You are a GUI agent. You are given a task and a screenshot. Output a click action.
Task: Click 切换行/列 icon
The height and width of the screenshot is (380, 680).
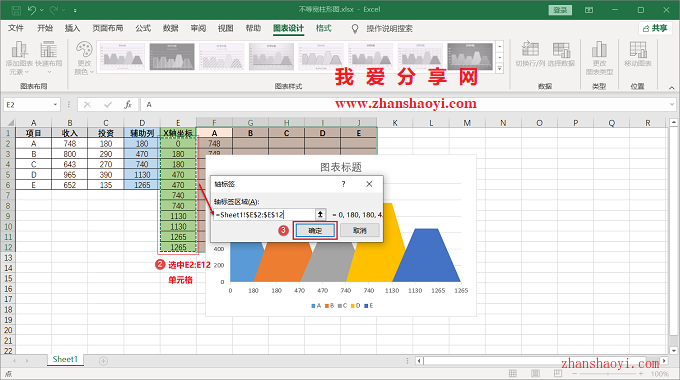(x=530, y=55)
